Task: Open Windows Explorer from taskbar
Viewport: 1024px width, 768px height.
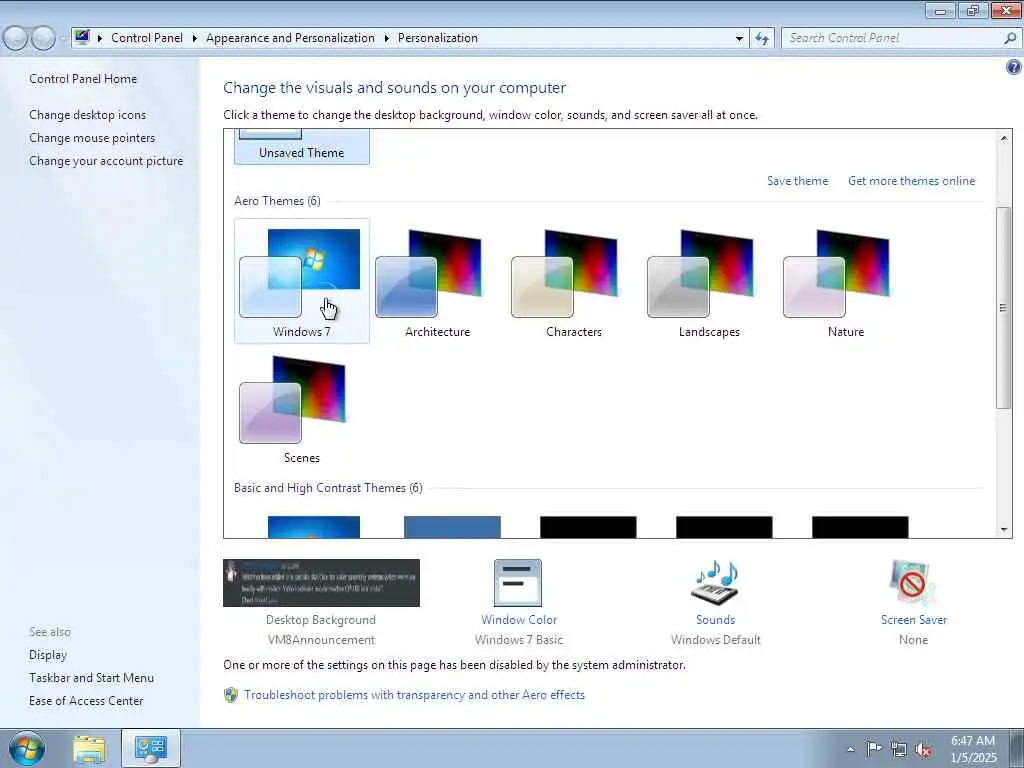Action: click(89, 749)
